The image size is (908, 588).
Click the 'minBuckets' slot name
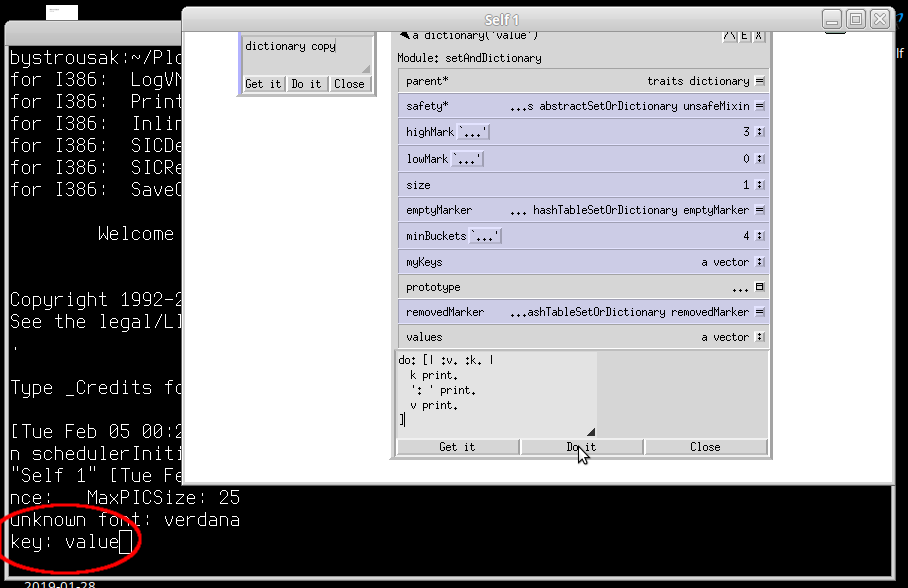pos(436,236)
